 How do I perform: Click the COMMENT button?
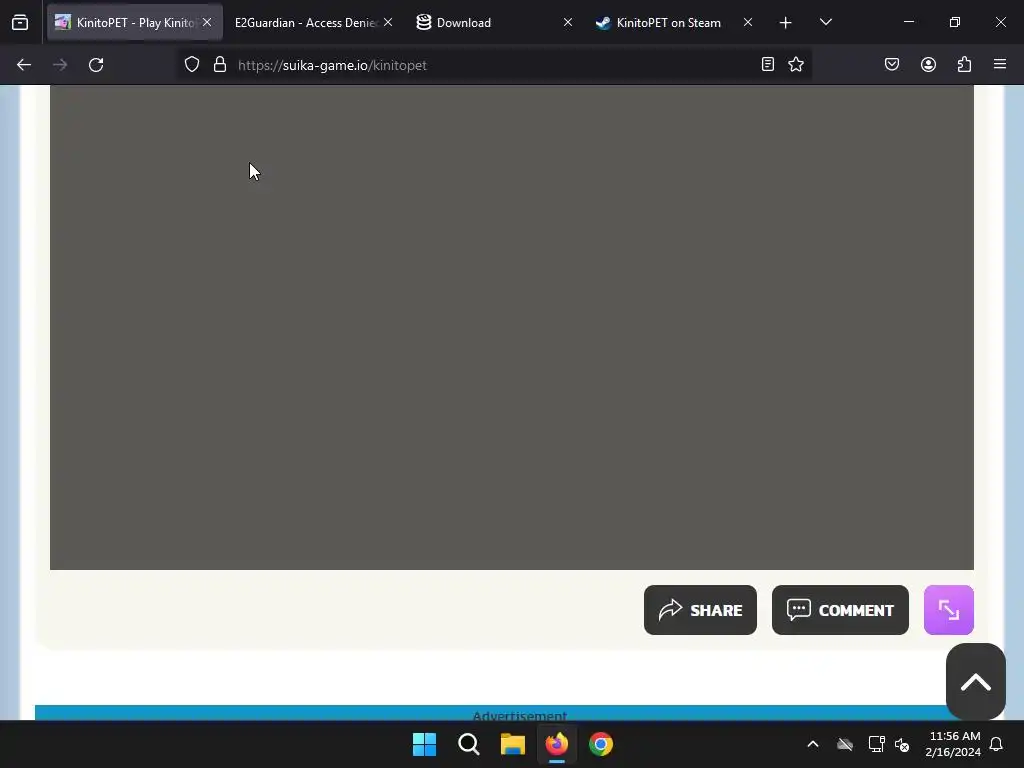[840, 610]
